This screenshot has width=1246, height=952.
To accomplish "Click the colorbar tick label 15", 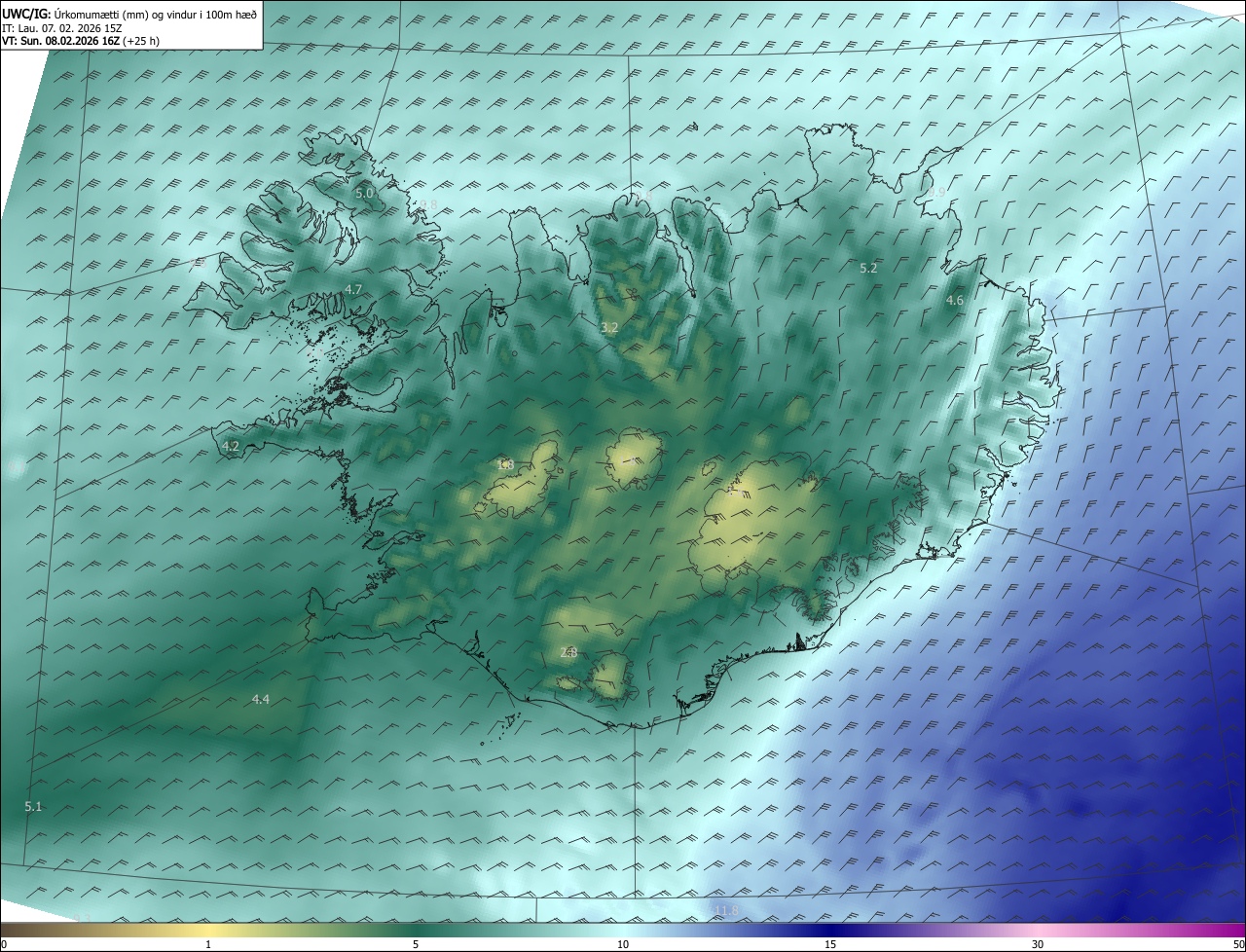I will click(x=830, y=944).
